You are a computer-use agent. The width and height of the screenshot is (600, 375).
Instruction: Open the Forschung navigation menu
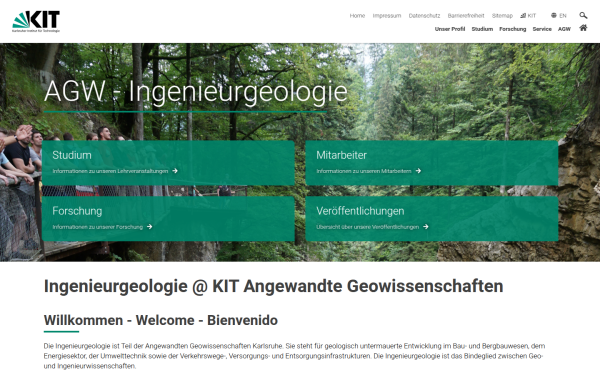pos(512,29)
